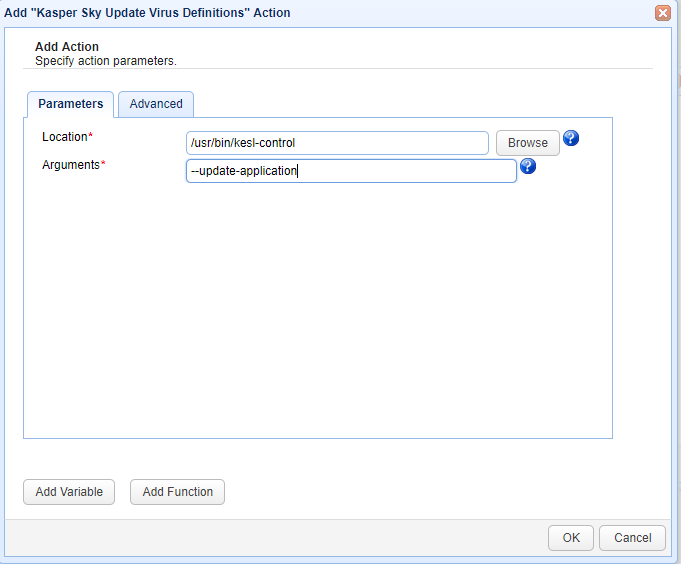Click the 'Add Action' heading
Viewport: 682px width, 568px height.
[x=67, y=47]
